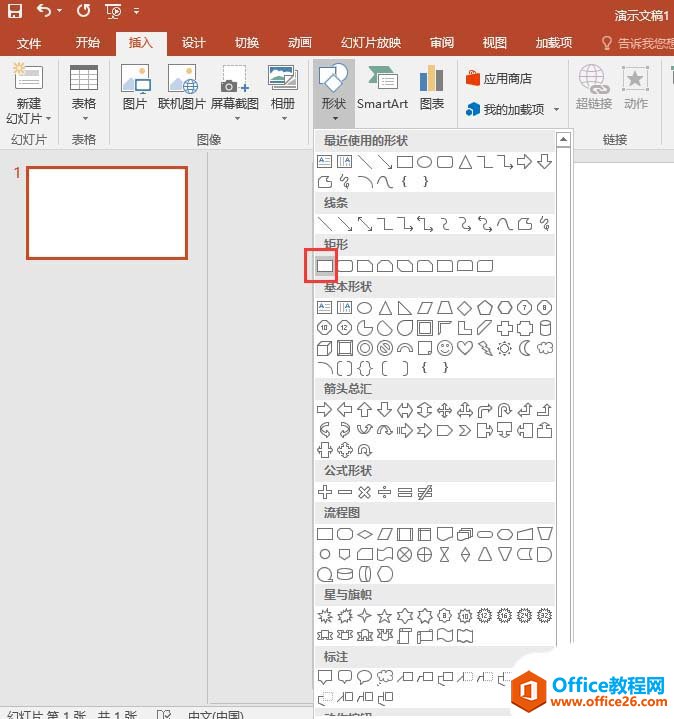Select the multiply sign in 公式形状
This screenshot has height=719, width=674.
pyautogui.click(x=365, y=492)
